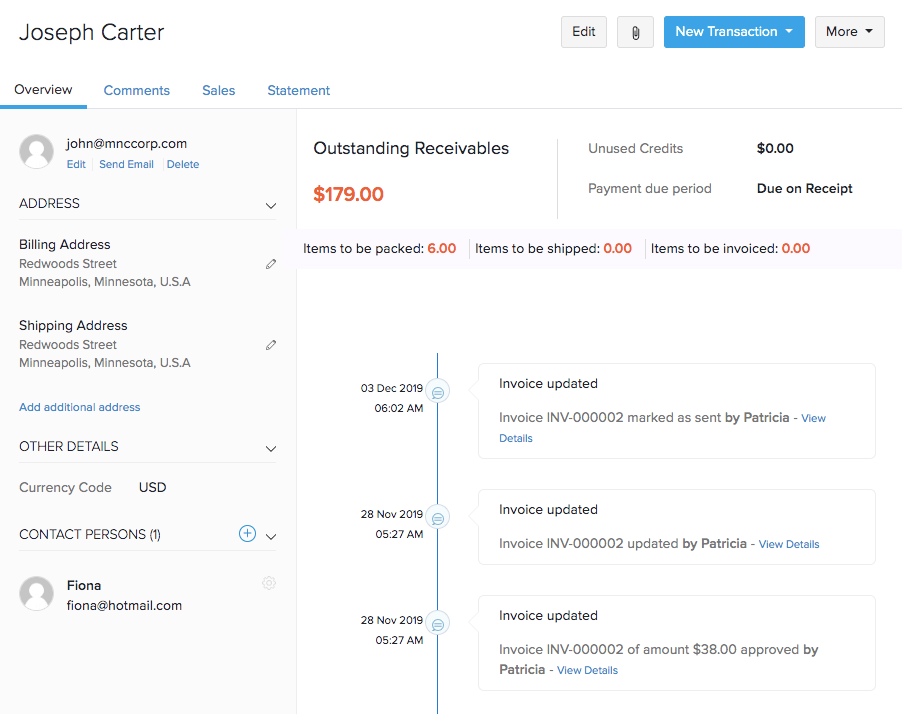Click the pencil icon beside Billing Address
Viewport: 902px width, 714px height.
[270, 263]
